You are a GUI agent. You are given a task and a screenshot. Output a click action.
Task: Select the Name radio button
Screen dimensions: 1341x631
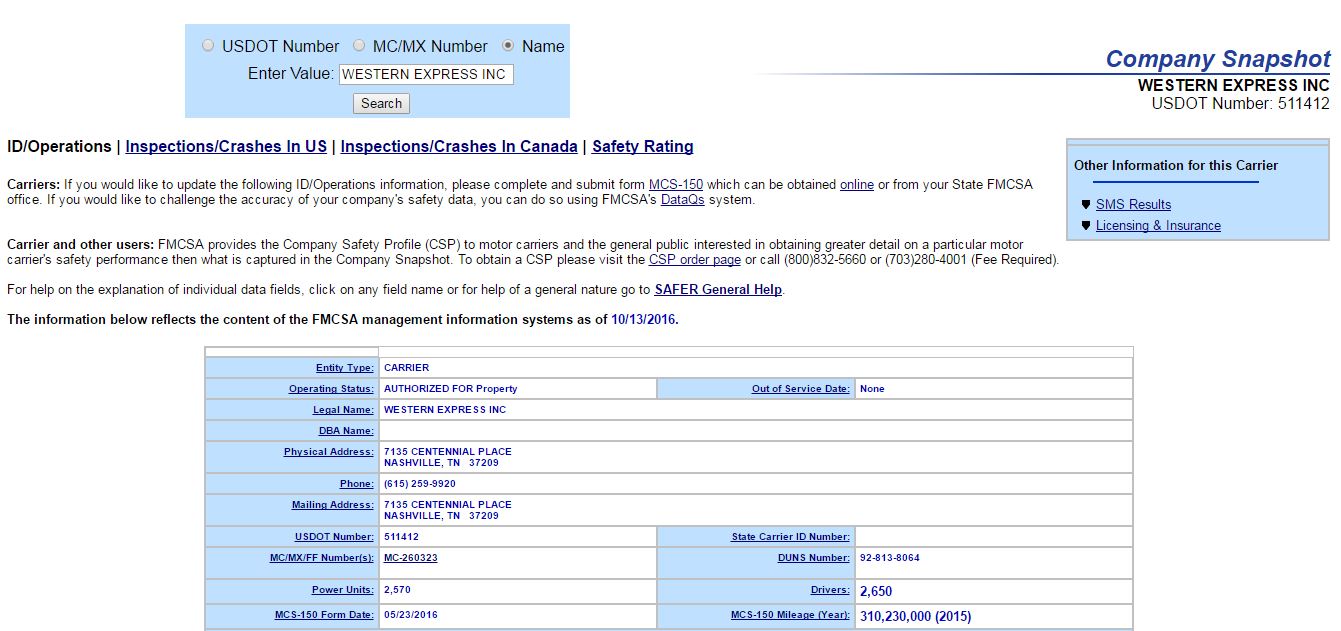click(508, 46)
